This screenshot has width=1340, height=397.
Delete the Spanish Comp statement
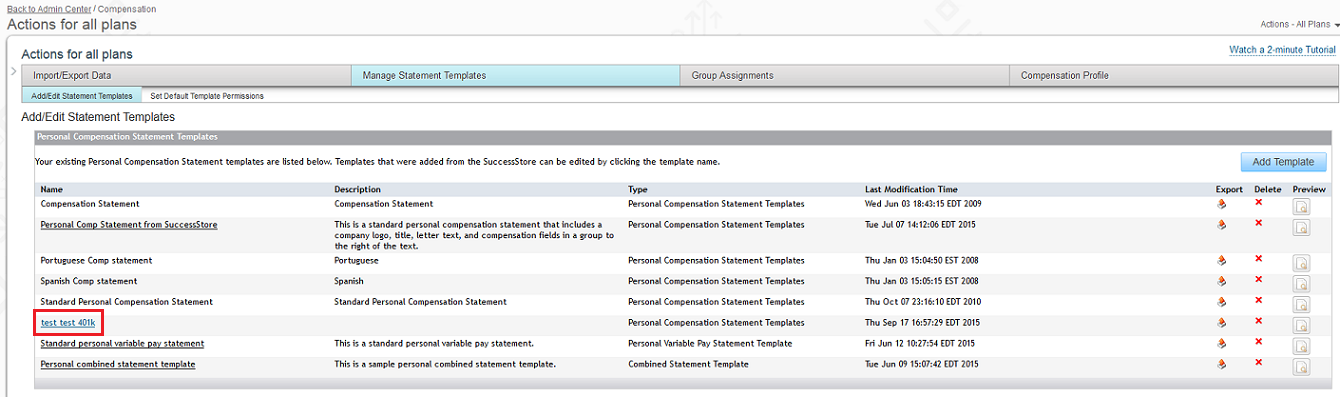point(1258,280)
